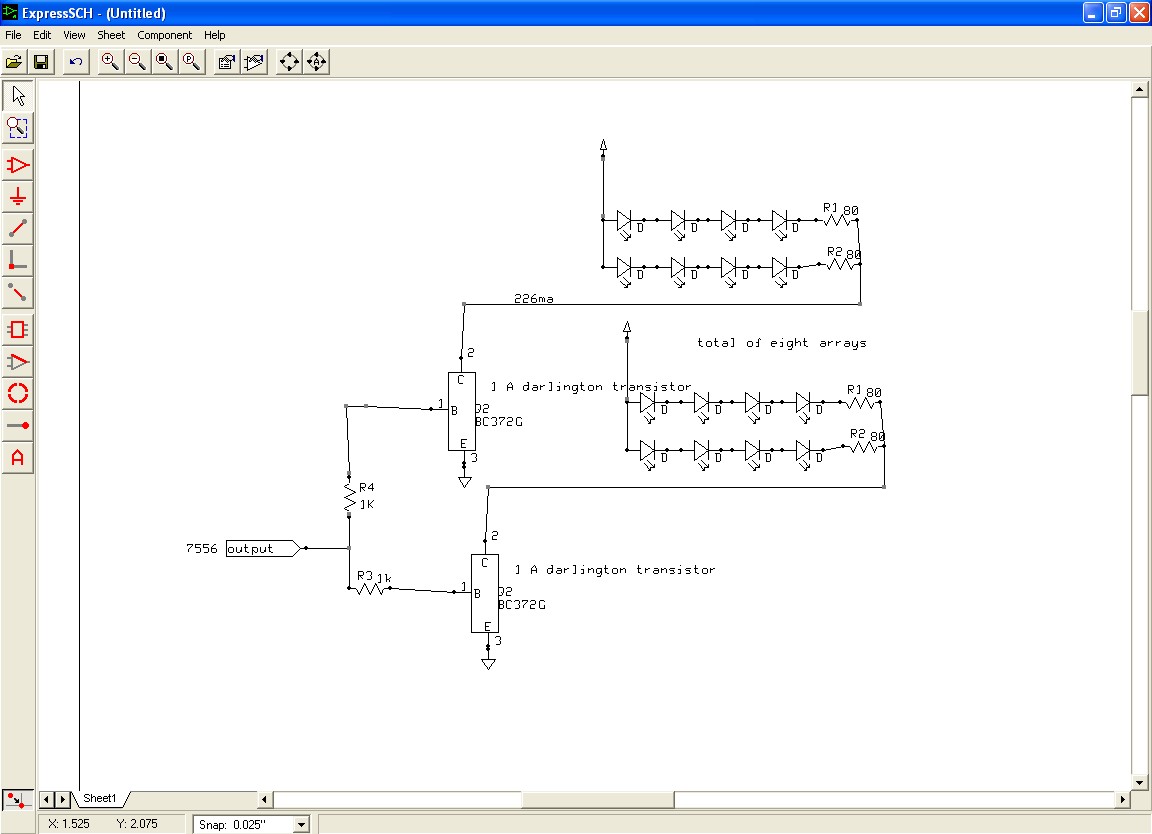Click the 'total of eight arrays' text
Viewport: 1152px width, 834px height.
[782, 342]
